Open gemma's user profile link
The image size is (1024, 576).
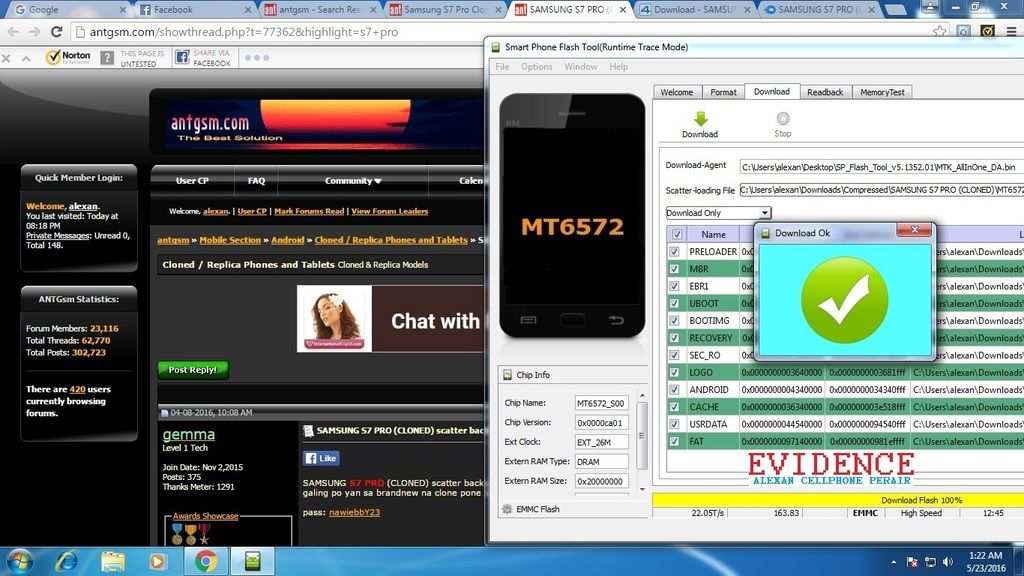tap(189, 434)
